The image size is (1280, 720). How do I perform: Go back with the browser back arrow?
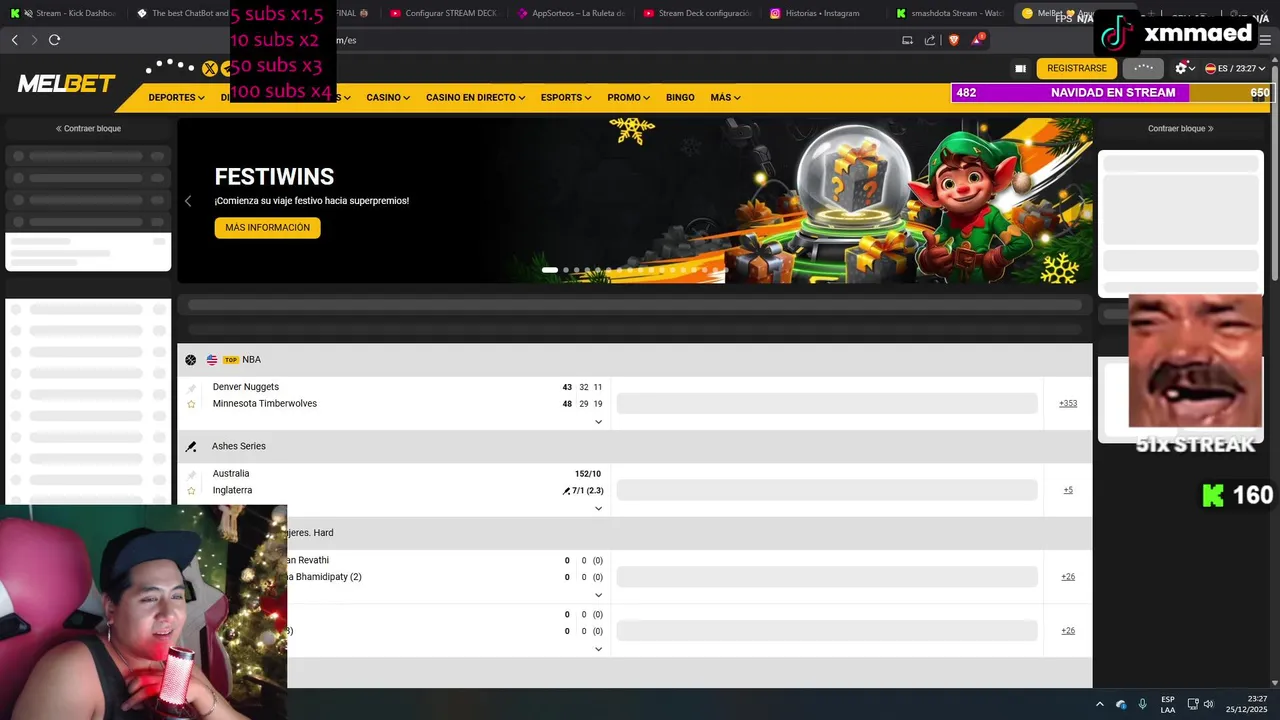(x=14, y=40)
